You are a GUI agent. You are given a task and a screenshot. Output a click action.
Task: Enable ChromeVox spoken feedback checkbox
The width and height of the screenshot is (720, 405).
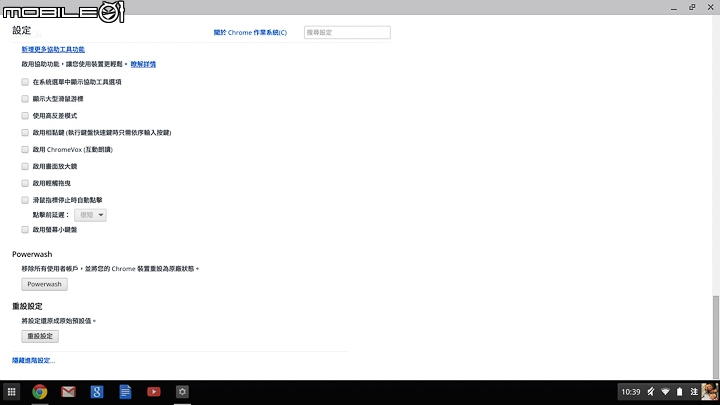coord(25,149)
